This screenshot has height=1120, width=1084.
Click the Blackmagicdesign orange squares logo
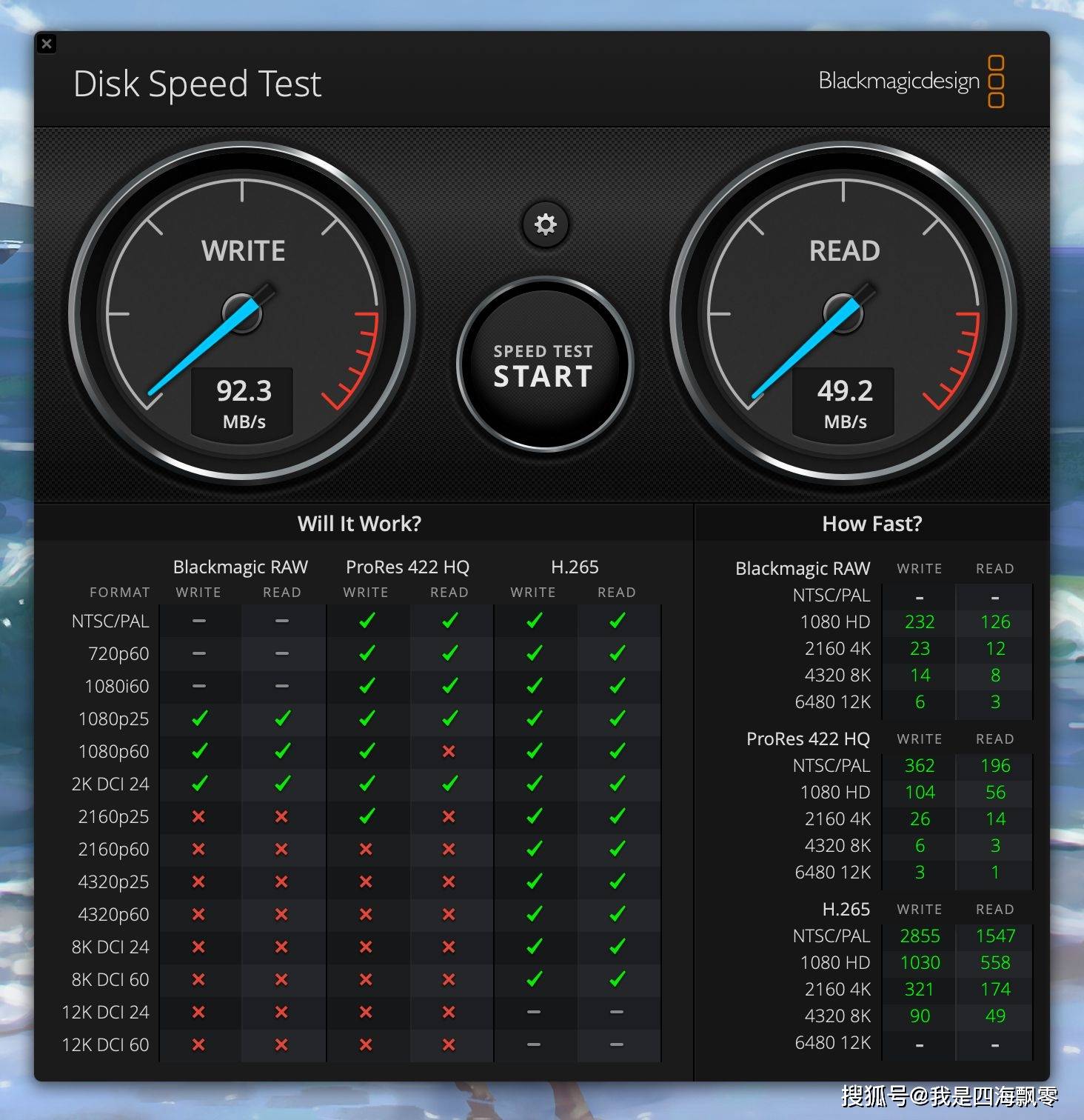tap(996, 81)
